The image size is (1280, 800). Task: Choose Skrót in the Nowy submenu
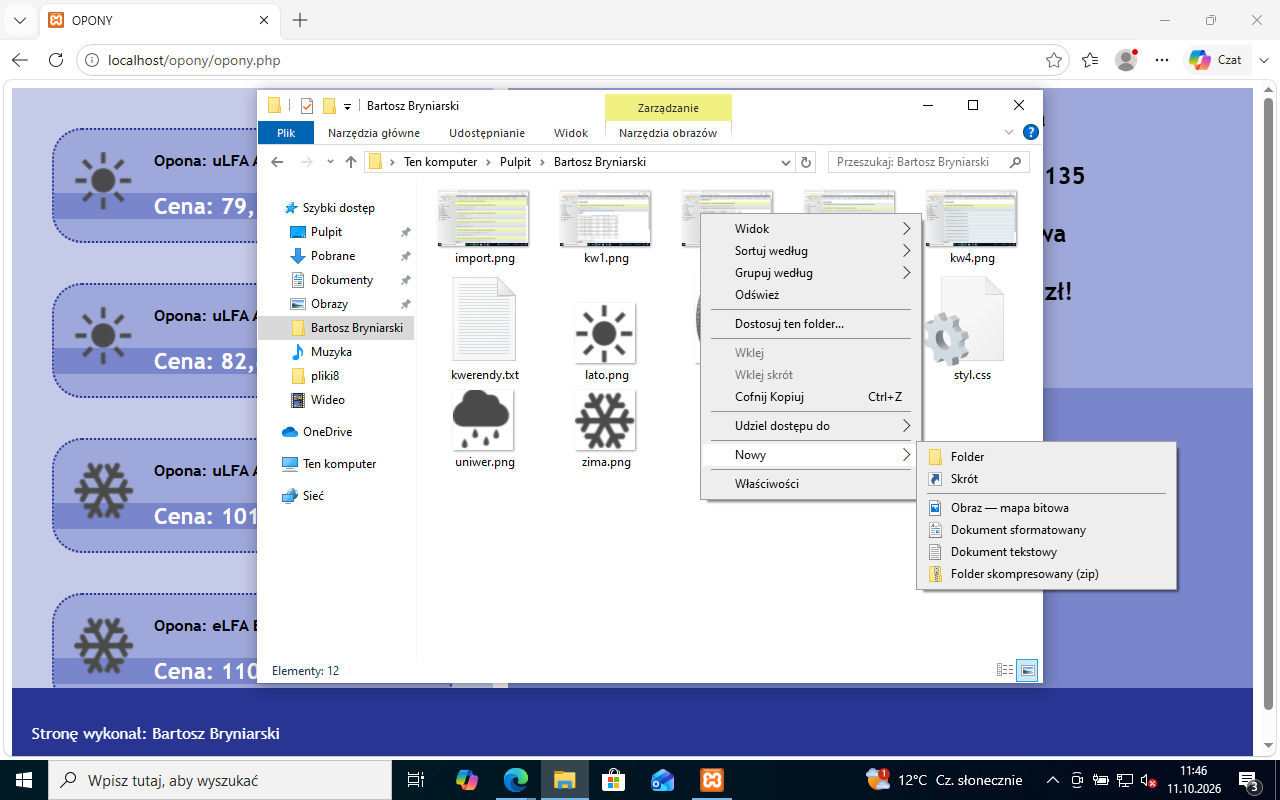(x=1046, y=479)
